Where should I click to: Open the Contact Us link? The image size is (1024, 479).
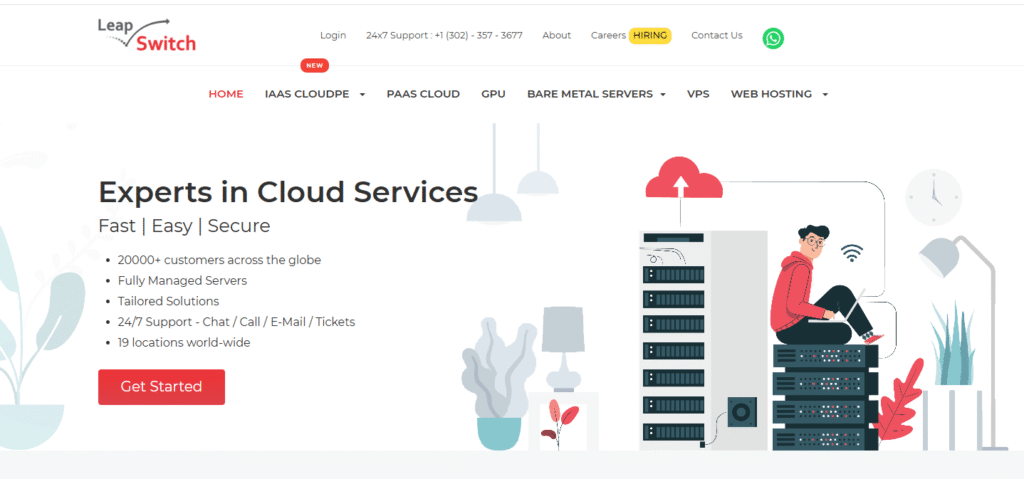click(716, 35)
